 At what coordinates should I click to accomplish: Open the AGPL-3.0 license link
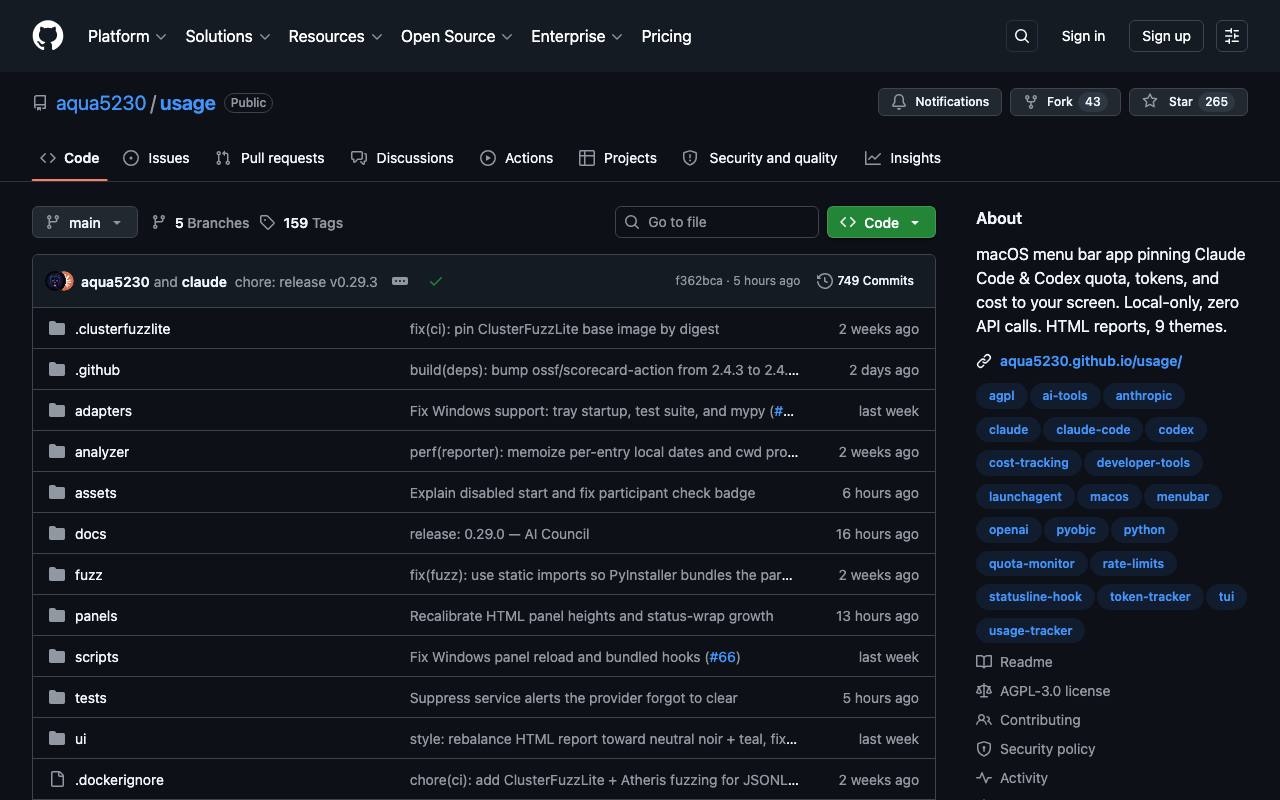1055,691
